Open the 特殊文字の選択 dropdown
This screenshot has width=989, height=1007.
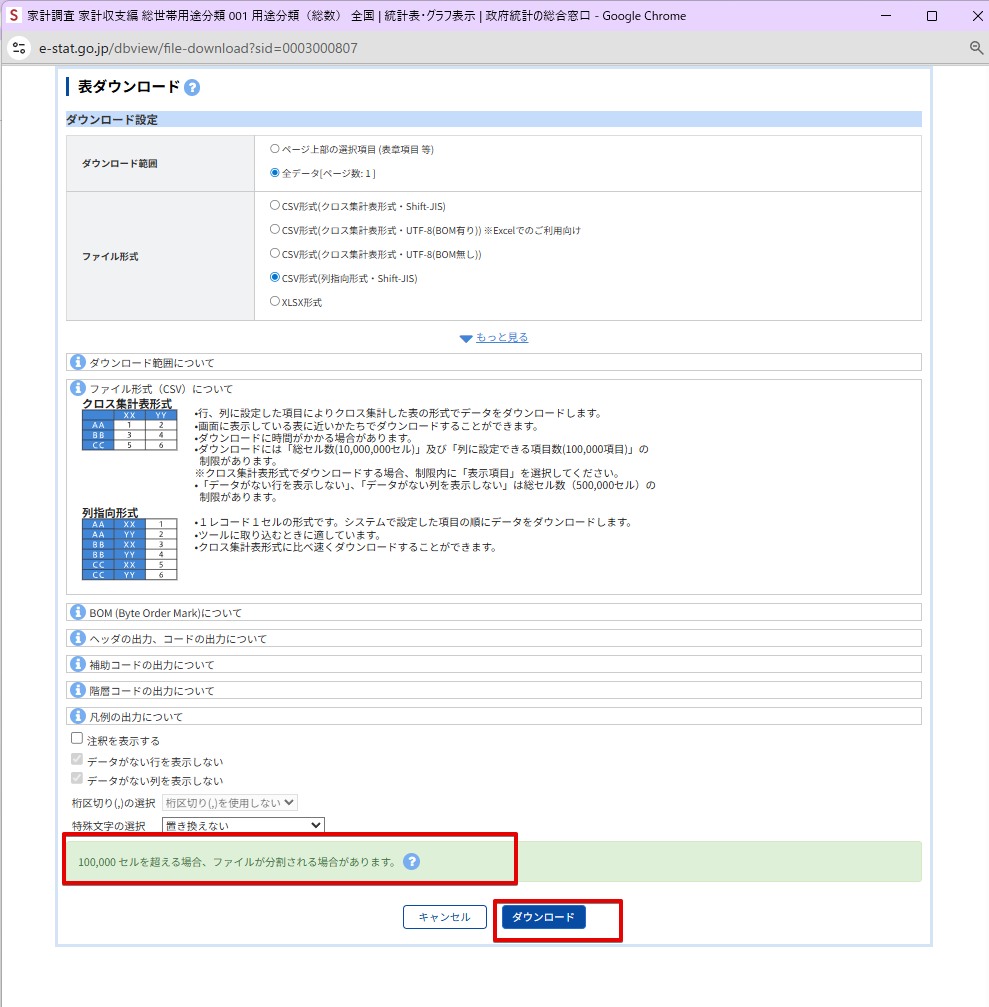point(242,825)
